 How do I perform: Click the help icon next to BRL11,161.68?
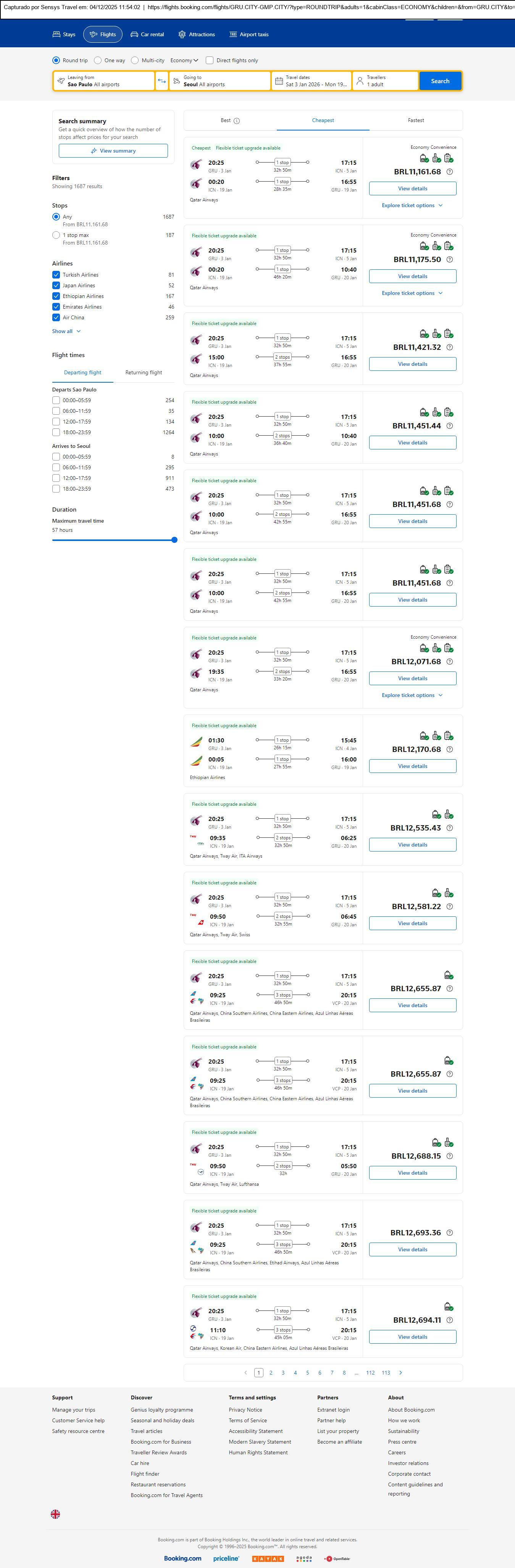click(x=450, y=172)
